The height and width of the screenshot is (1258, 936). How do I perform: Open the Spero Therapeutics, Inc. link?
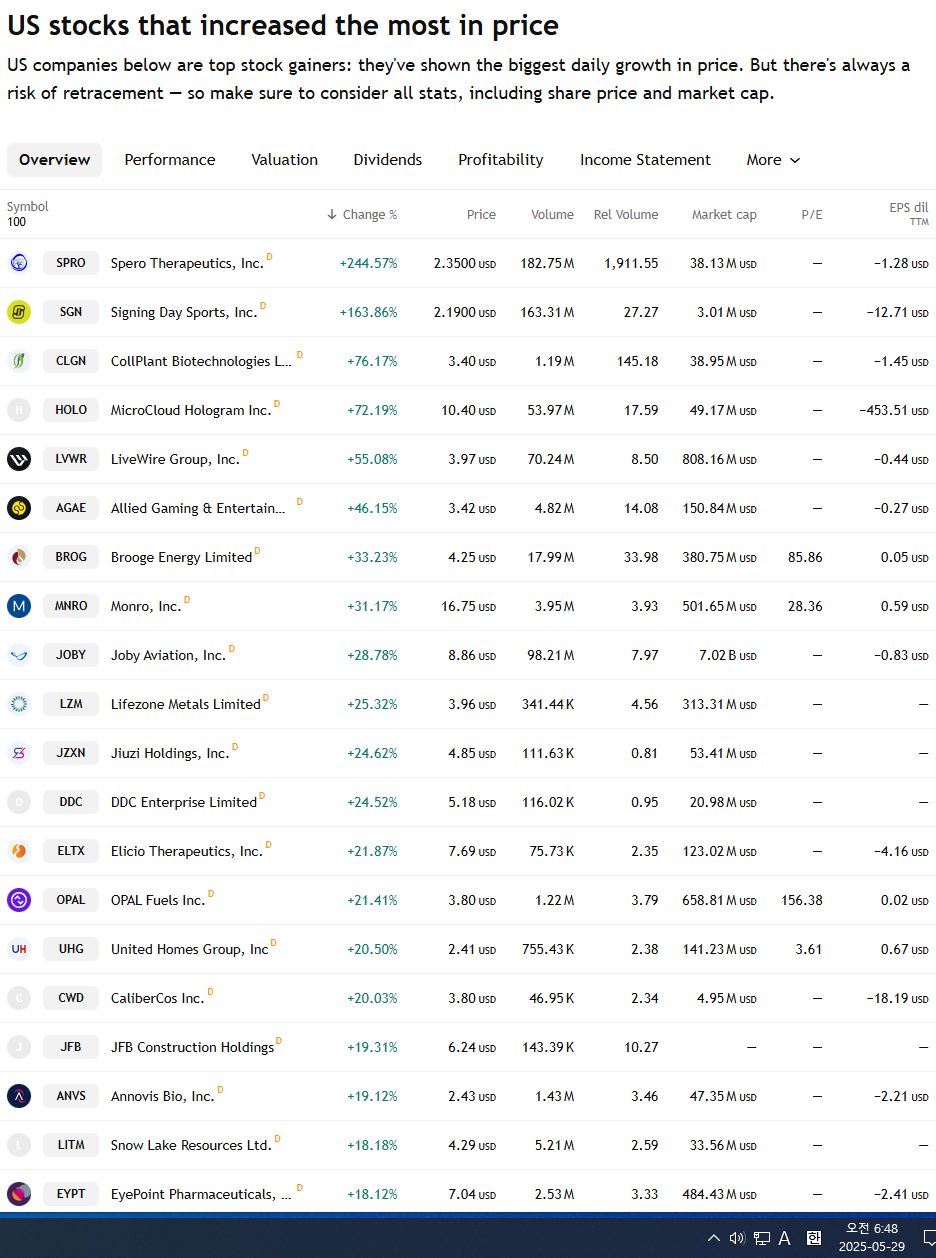pos(187,264)
